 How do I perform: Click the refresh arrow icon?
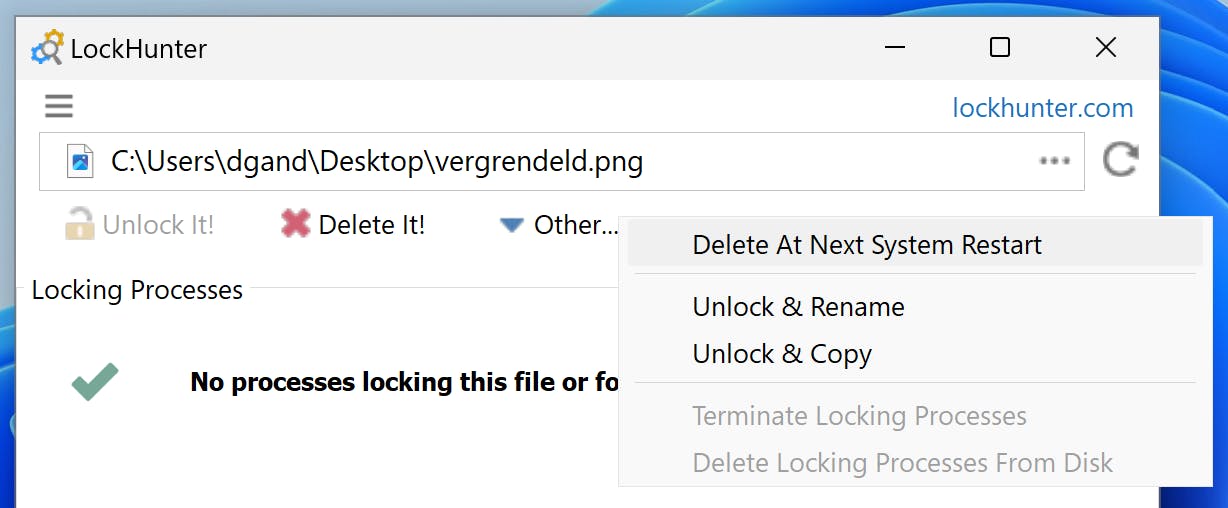tap(1120, 160)
